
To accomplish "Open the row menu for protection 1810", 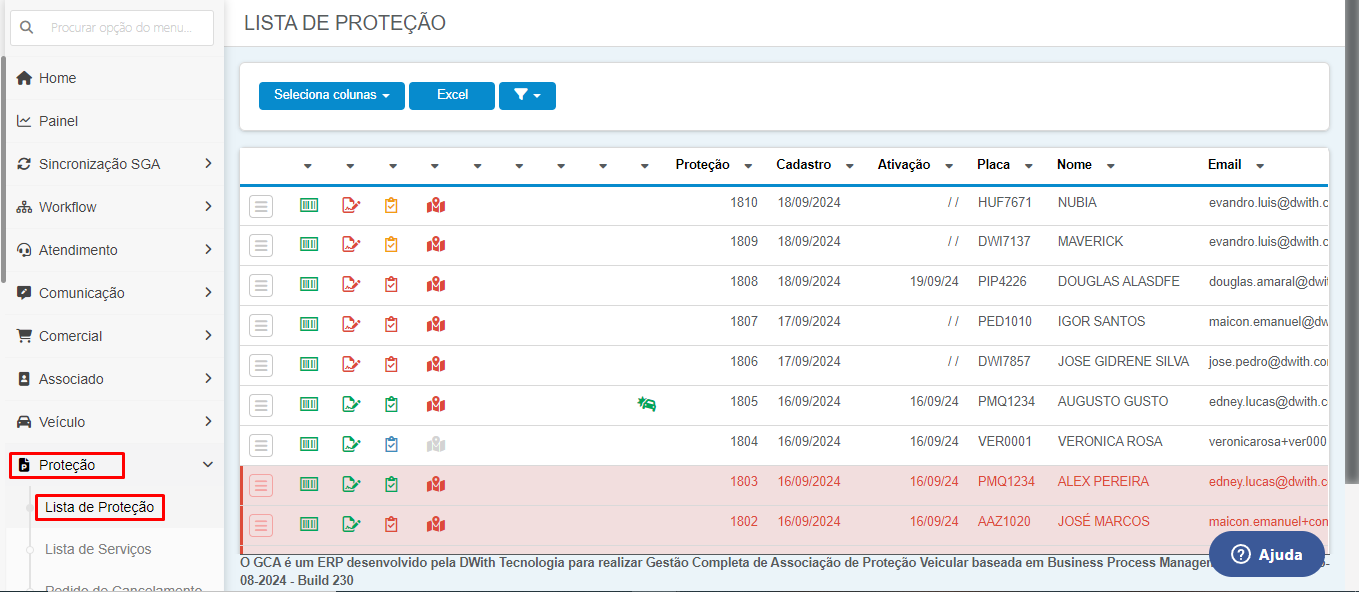I will tap(261, 206).
